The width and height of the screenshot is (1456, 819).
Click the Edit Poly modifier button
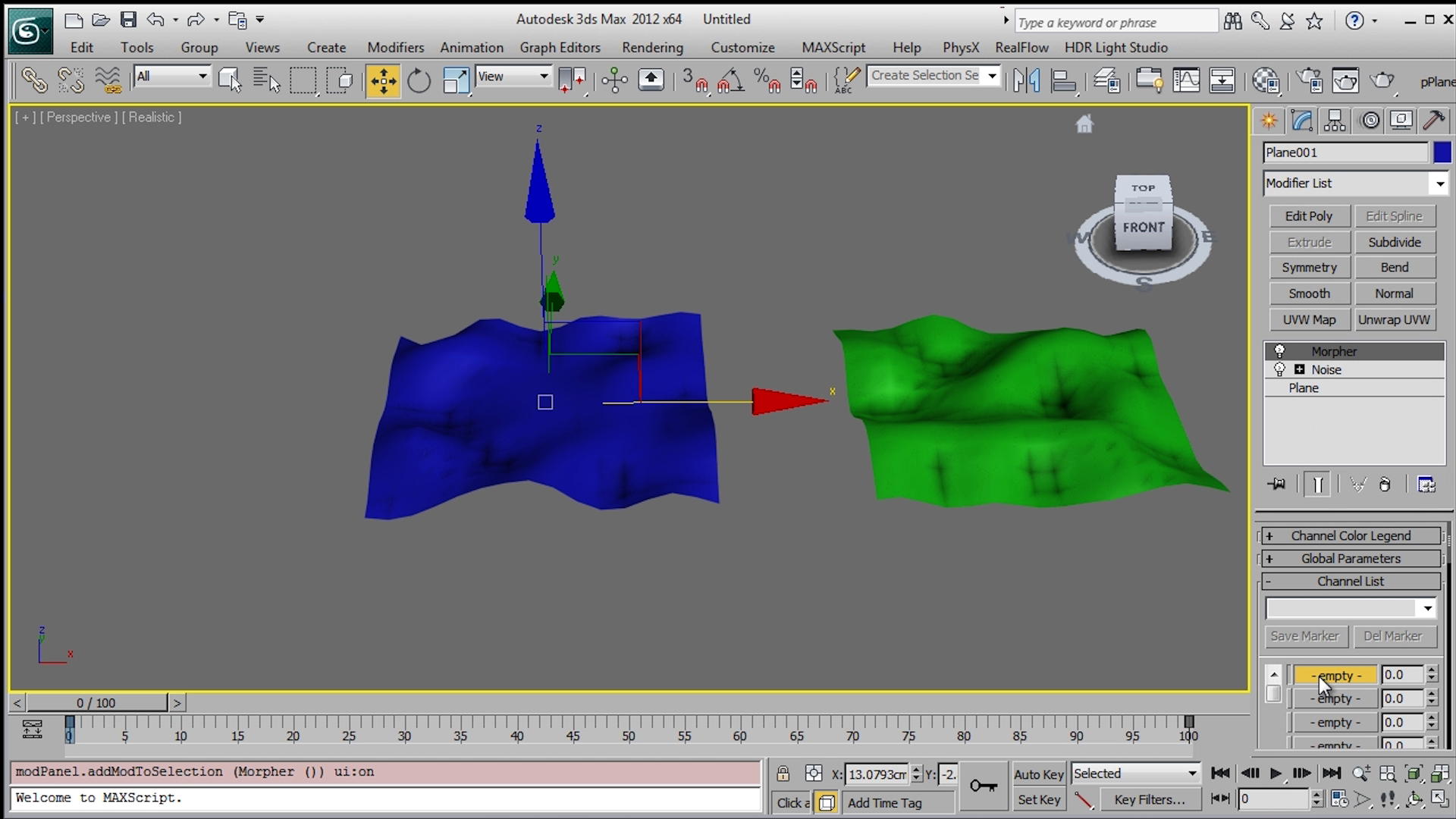[1309, 216]
